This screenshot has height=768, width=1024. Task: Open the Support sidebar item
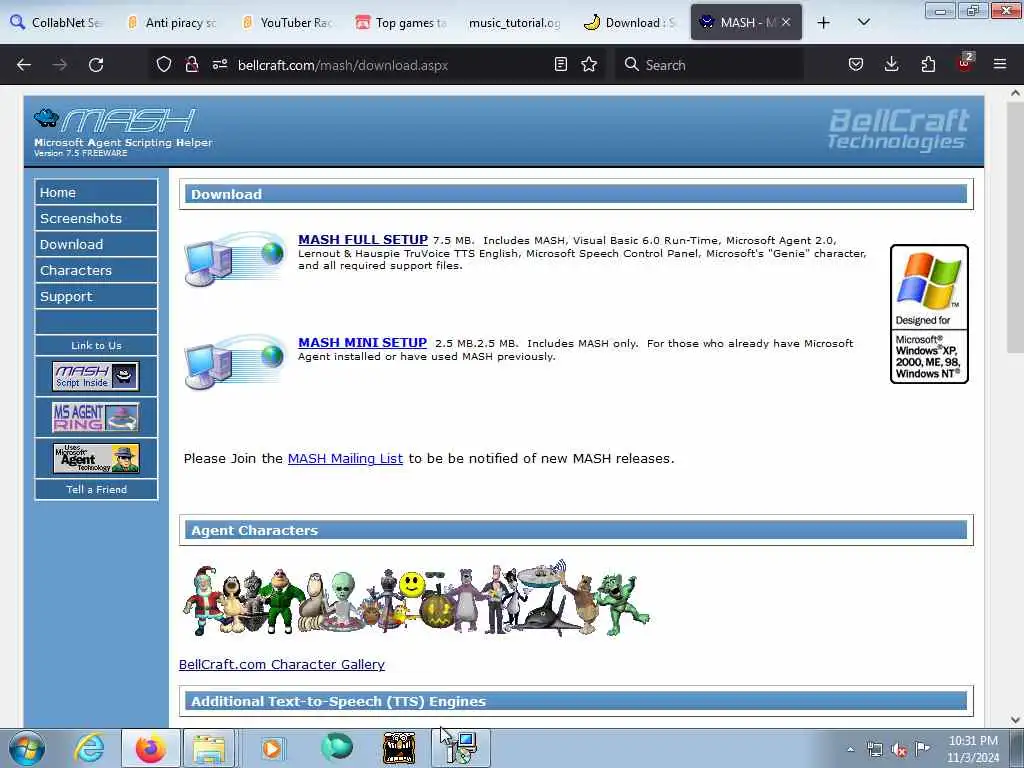[96, 296]
